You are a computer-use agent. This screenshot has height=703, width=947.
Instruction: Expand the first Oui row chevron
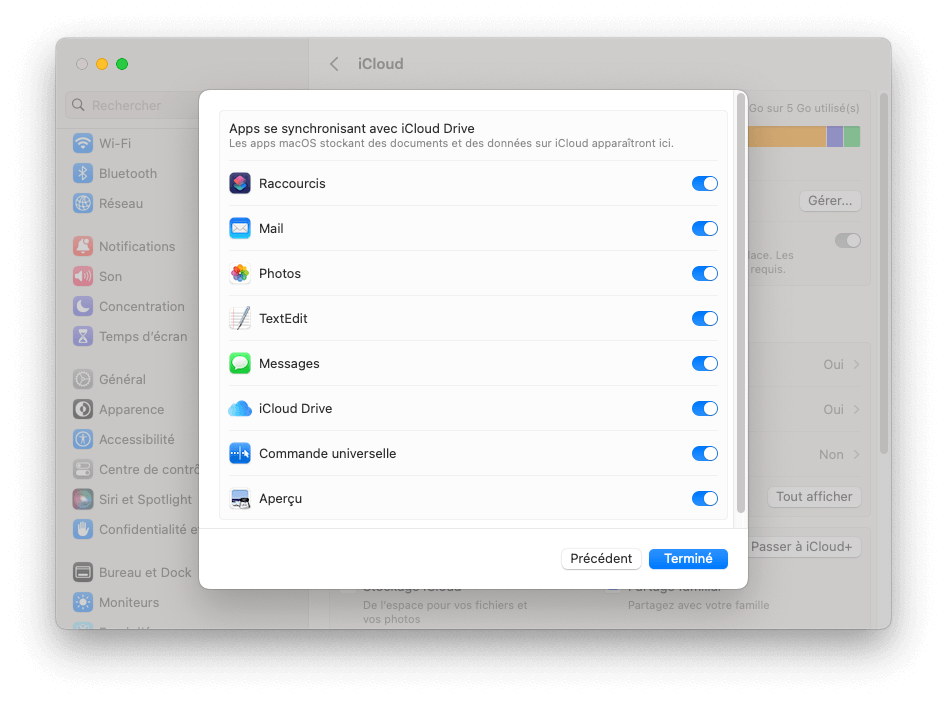click(x=856, y=364)
